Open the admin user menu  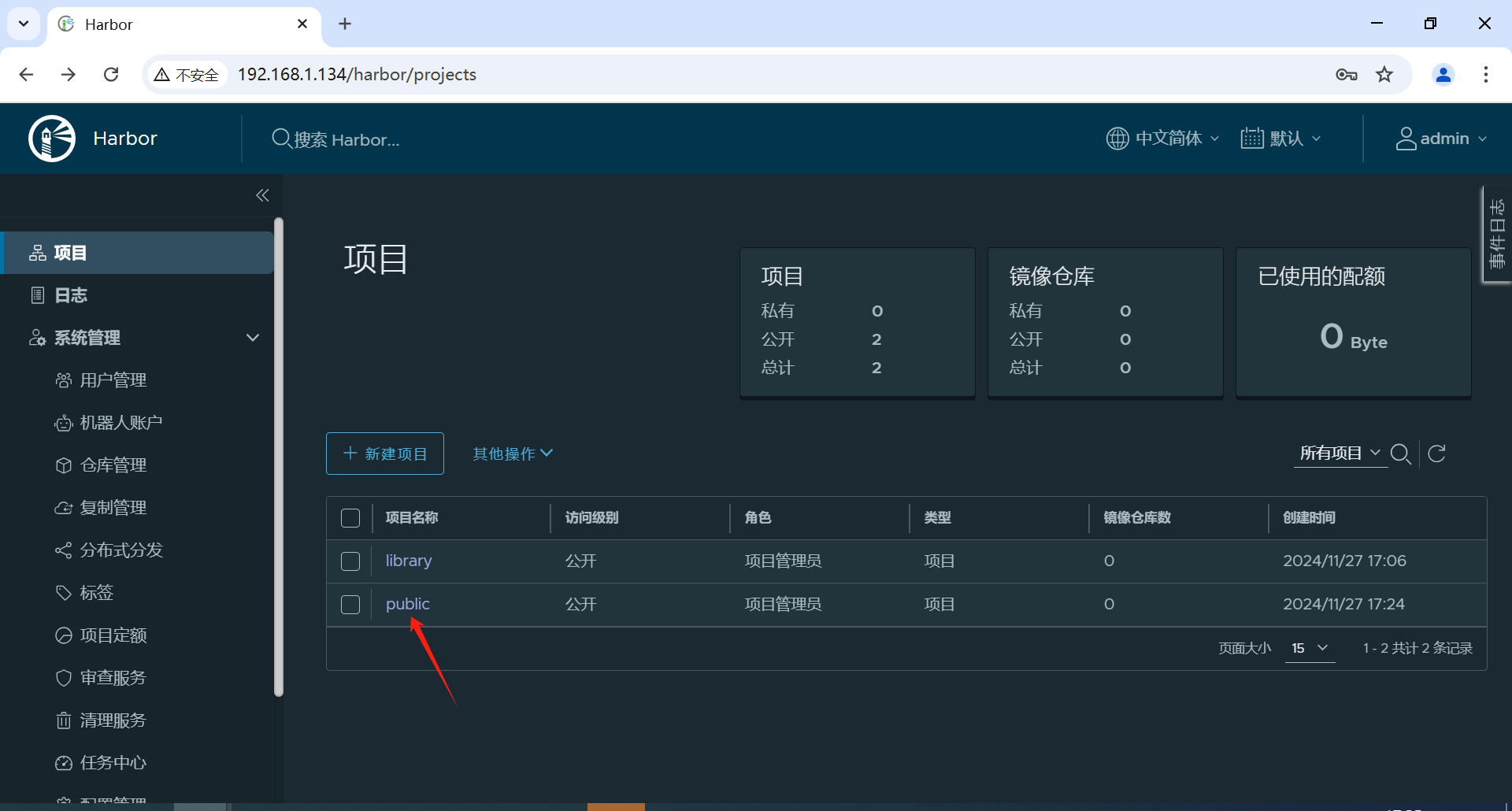pos(1441,139)
